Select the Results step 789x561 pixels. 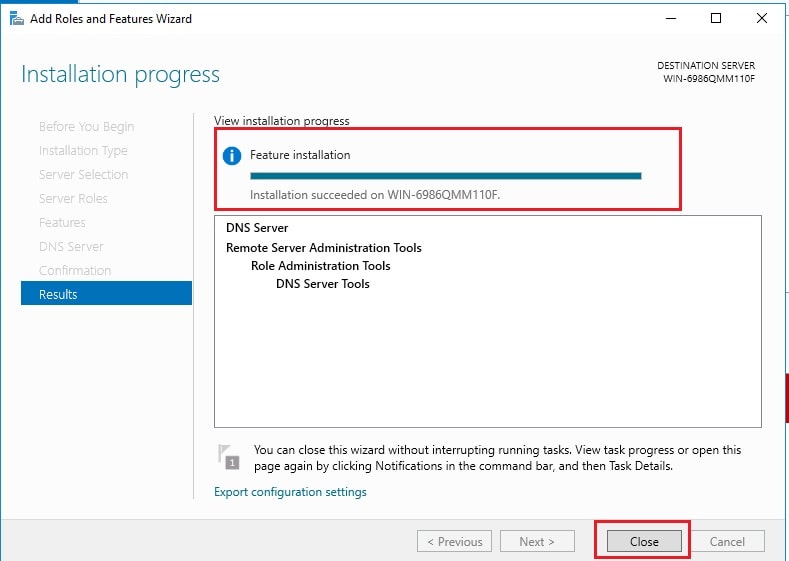pyautogui.click(x=106, y=293)
